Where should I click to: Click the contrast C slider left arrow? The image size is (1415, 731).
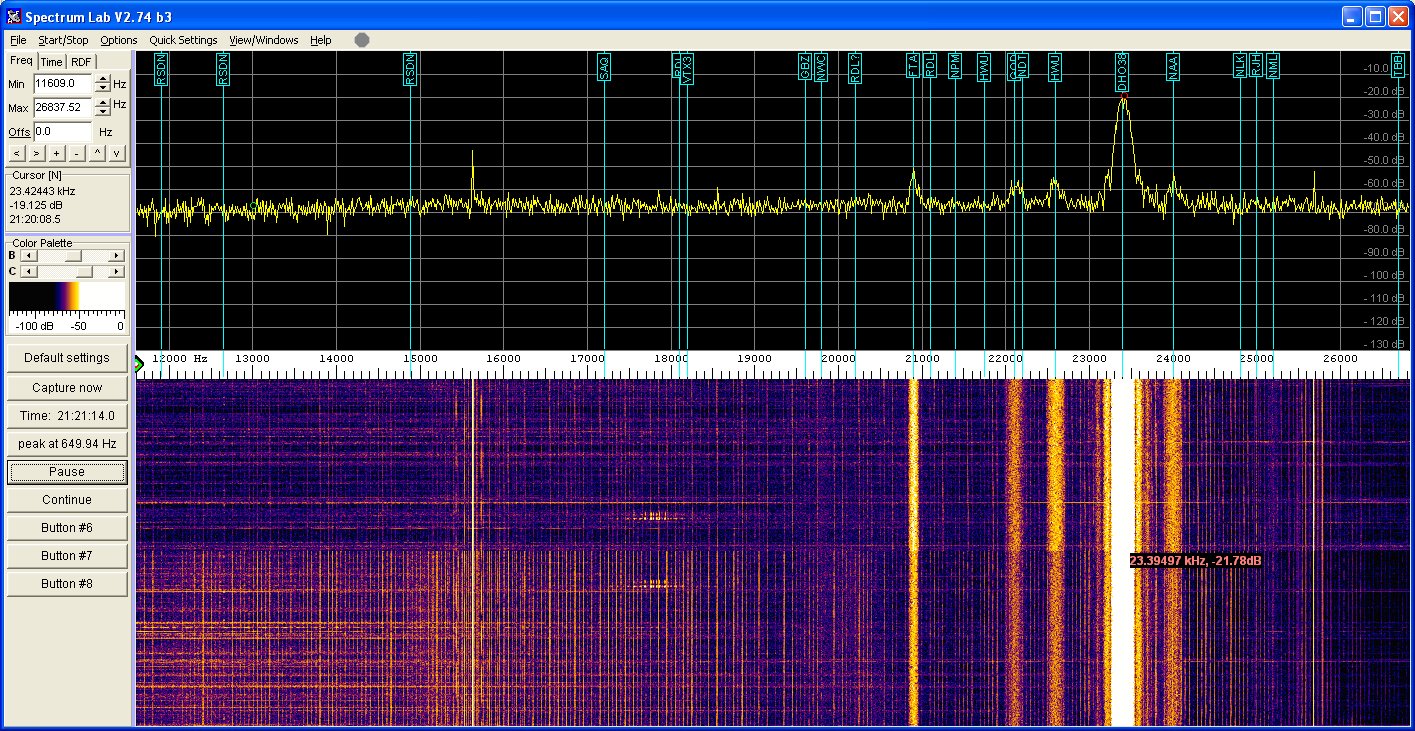point(27,271)
